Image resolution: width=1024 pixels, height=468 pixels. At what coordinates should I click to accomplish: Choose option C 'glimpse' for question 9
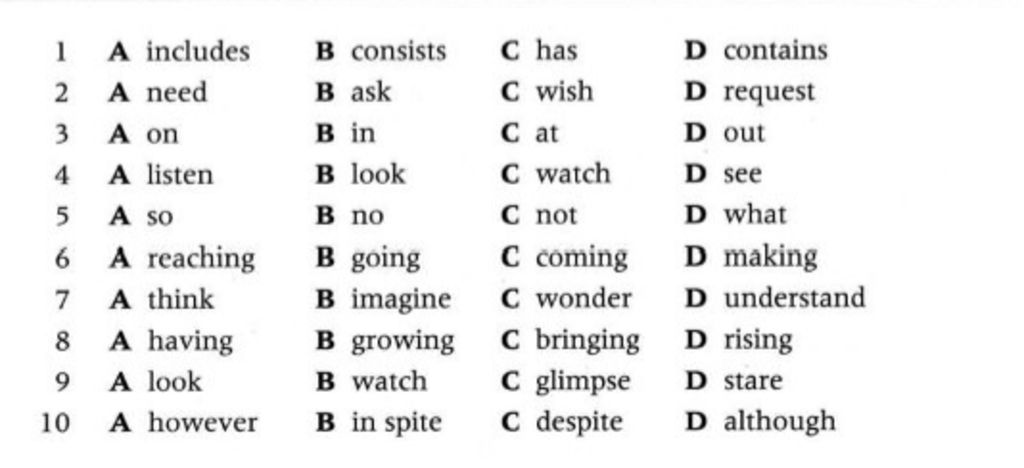pos(583,381)
